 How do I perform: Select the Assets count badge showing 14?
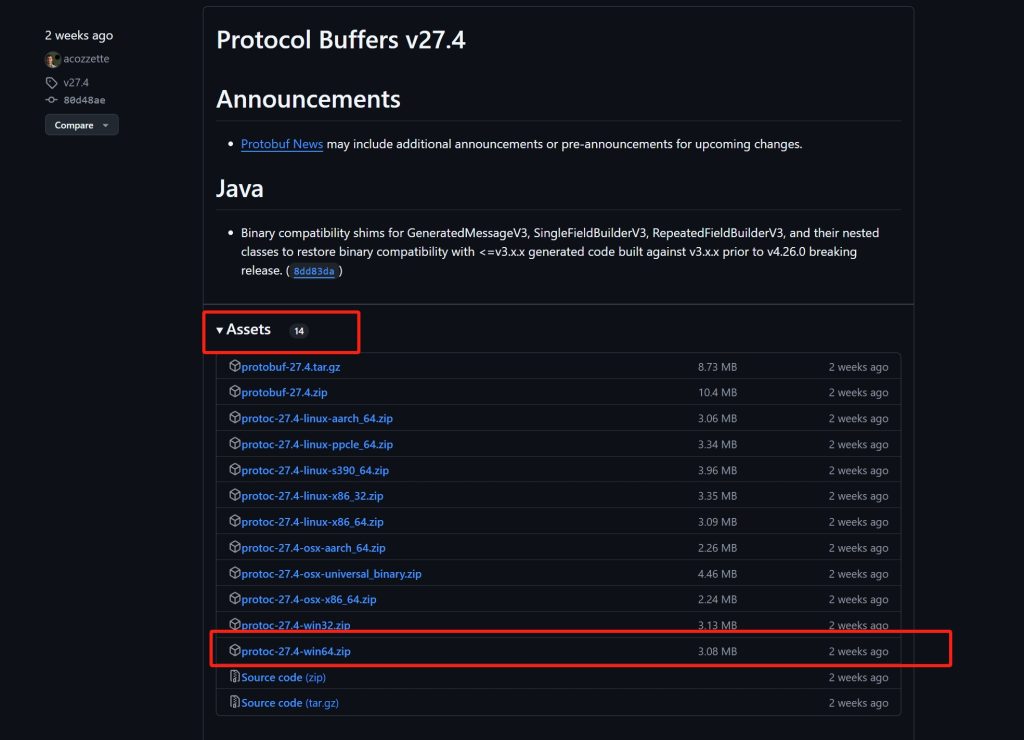point(298,329)
